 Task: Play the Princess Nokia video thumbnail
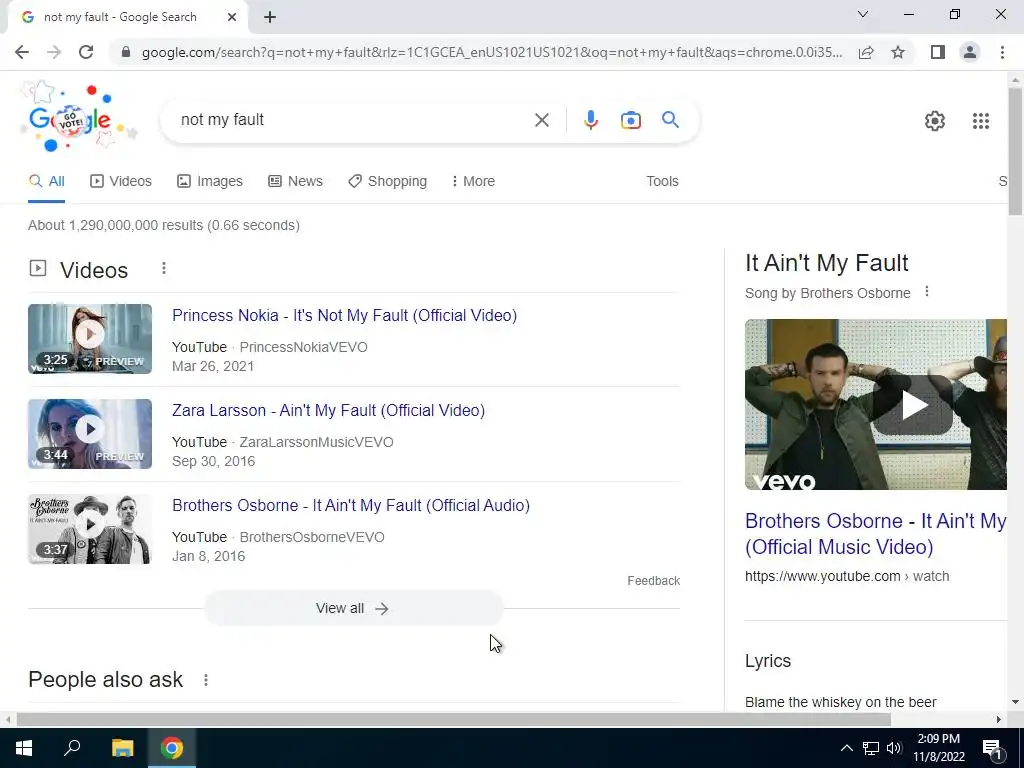point(89,339)
